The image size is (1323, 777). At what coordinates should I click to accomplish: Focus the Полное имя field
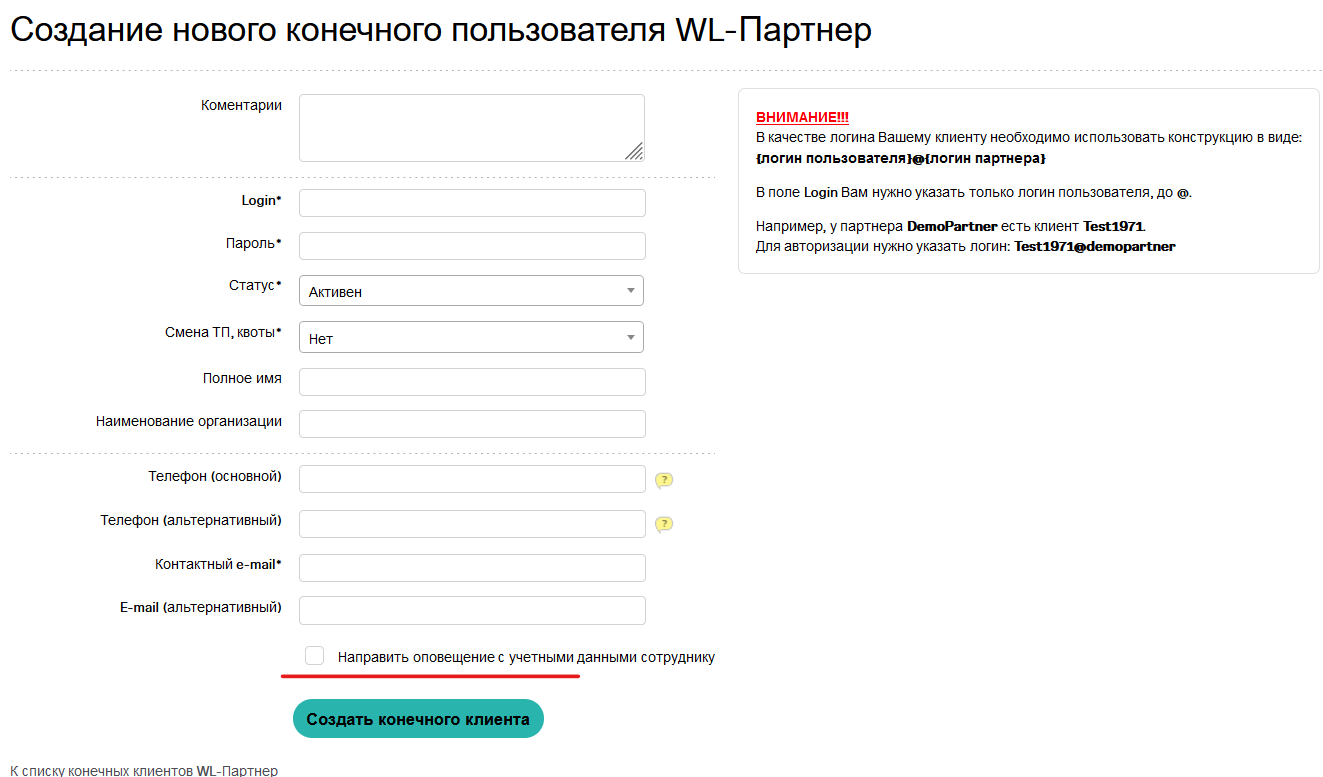472,382
